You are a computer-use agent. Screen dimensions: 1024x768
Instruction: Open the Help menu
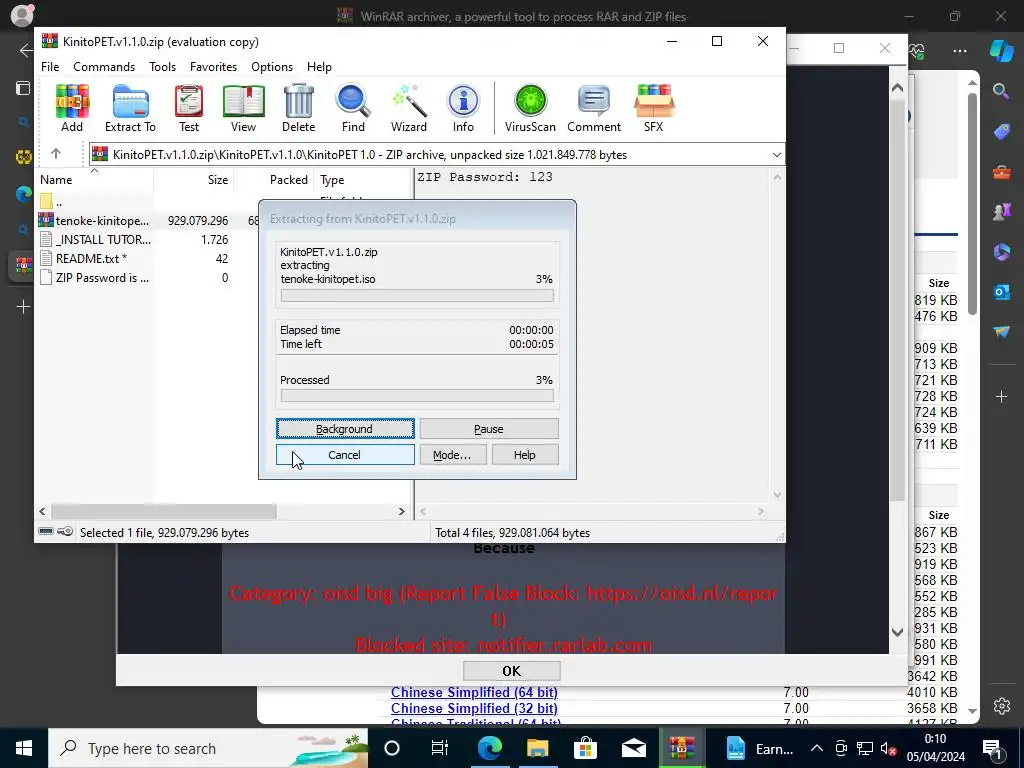coord(319,67)
